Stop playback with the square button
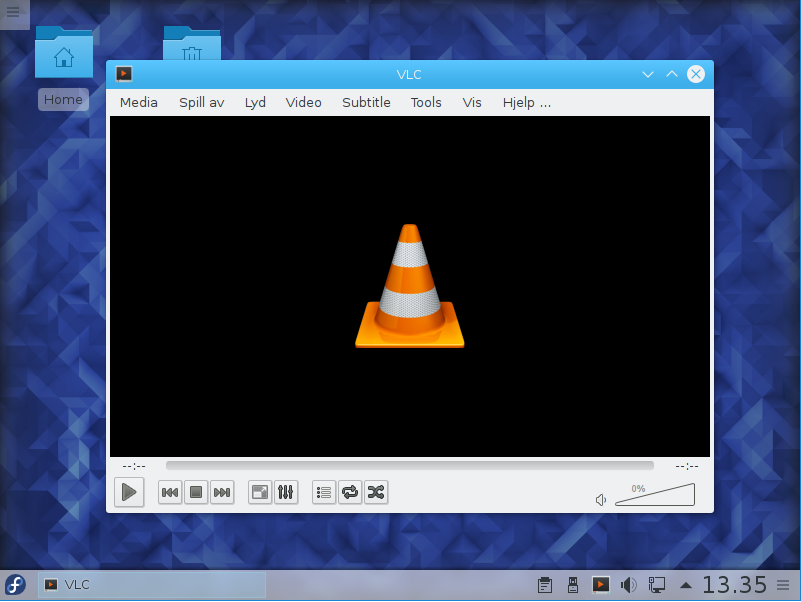 (196, 492)
